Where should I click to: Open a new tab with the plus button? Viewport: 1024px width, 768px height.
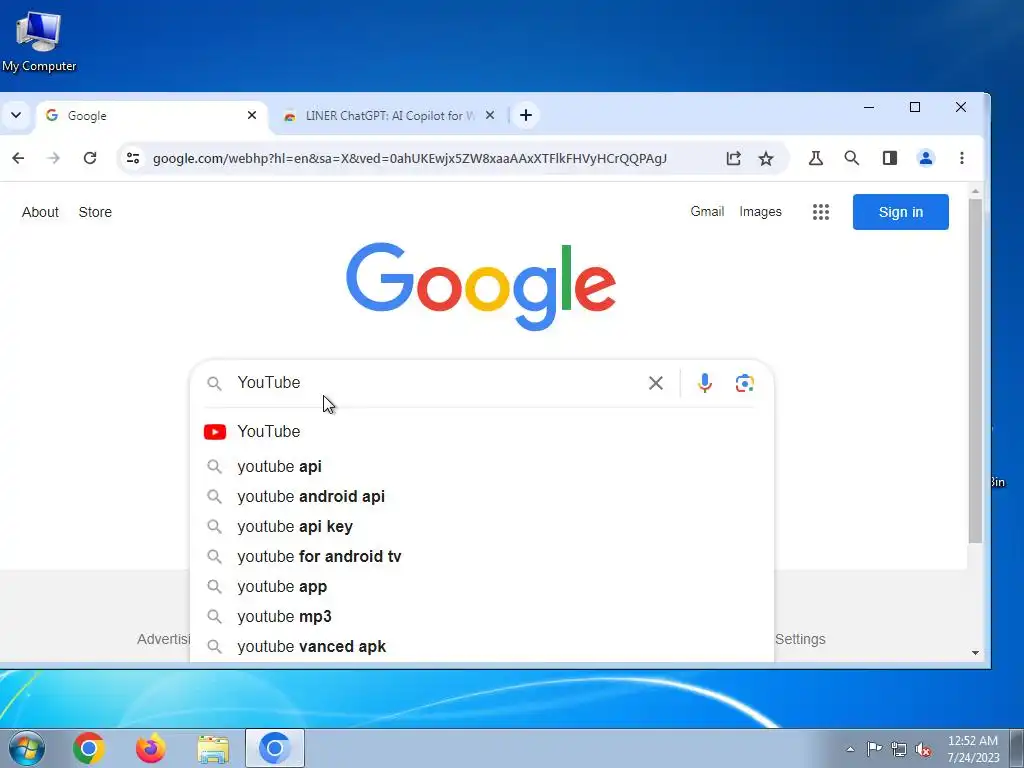pos(526,116)
